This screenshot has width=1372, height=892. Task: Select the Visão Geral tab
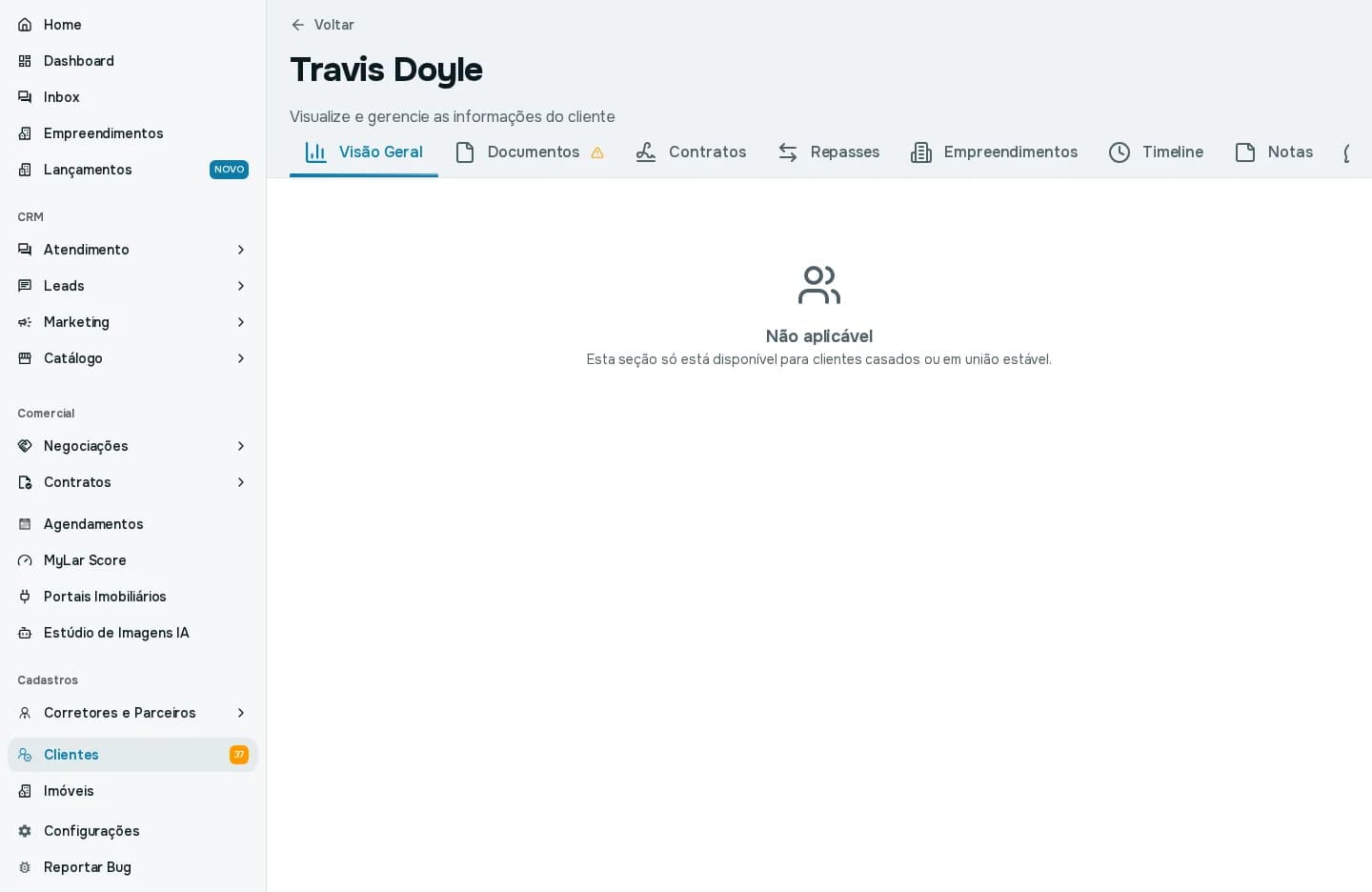[364, 152]
